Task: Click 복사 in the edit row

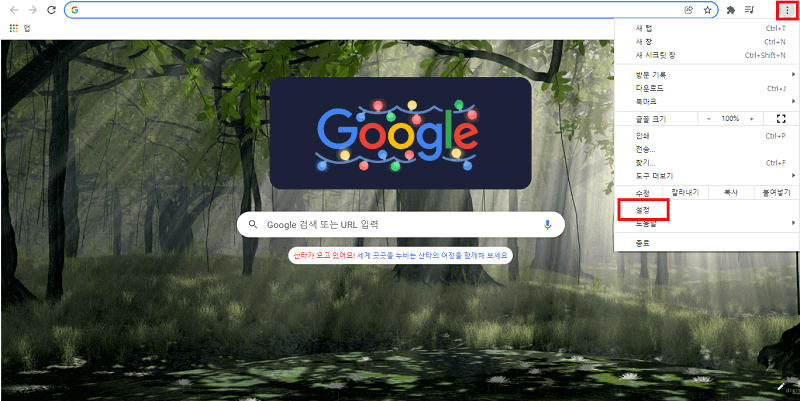Action: tap(731, 193)
